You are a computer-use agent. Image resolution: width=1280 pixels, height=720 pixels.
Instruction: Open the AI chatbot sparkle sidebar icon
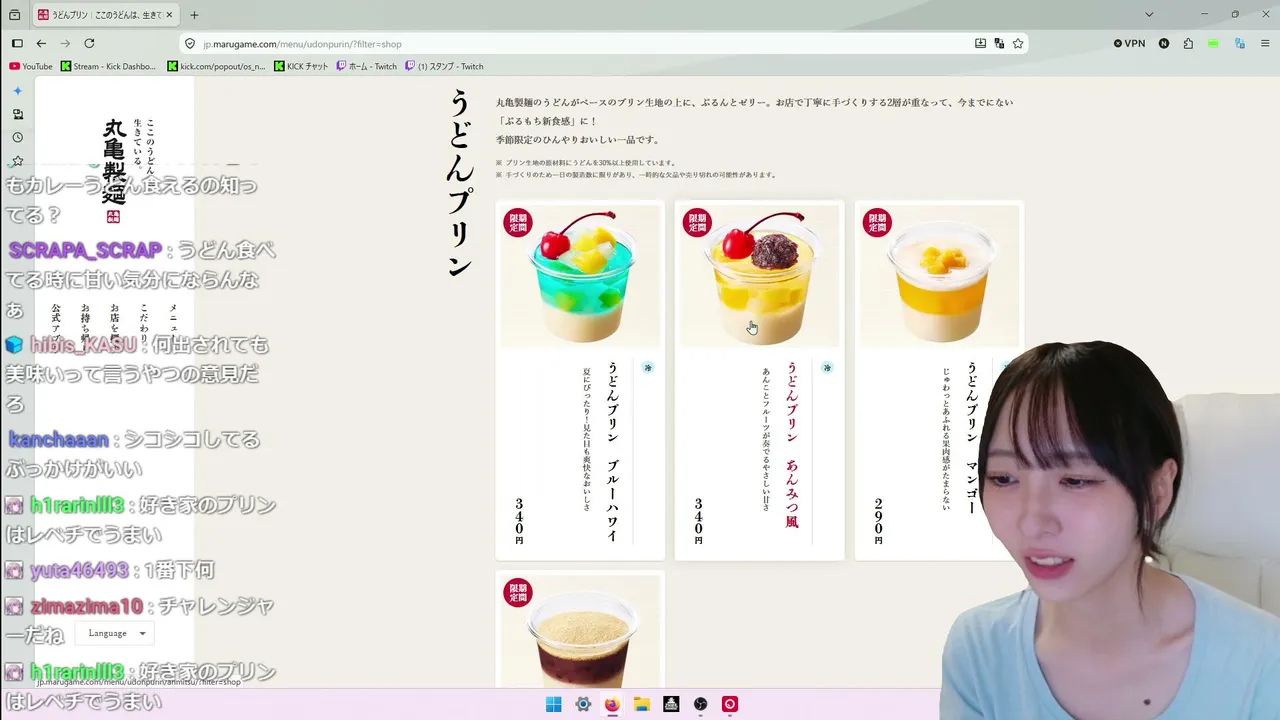[17, 91]
